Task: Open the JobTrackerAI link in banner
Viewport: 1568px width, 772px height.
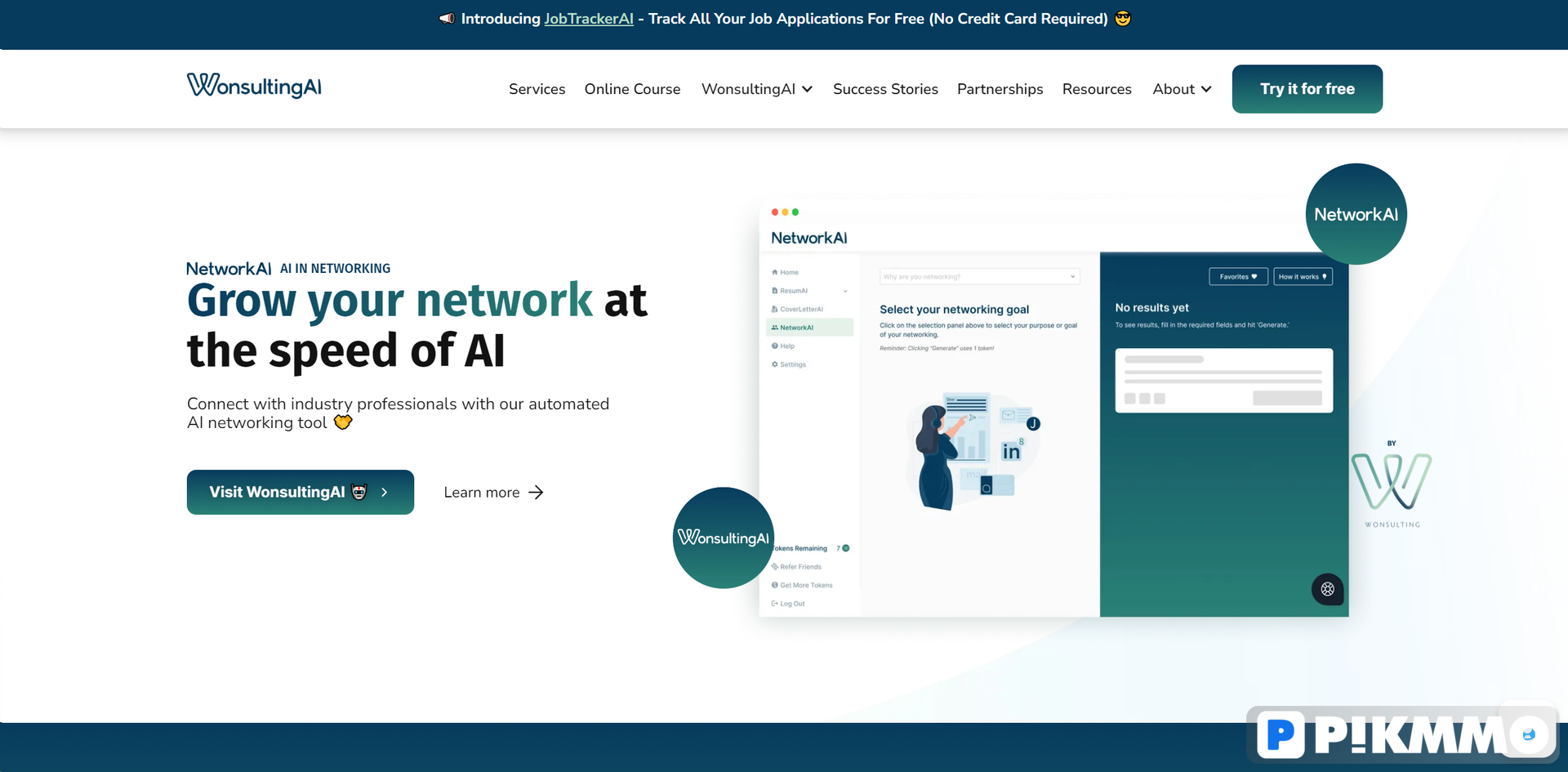Action: click(589, 19)
